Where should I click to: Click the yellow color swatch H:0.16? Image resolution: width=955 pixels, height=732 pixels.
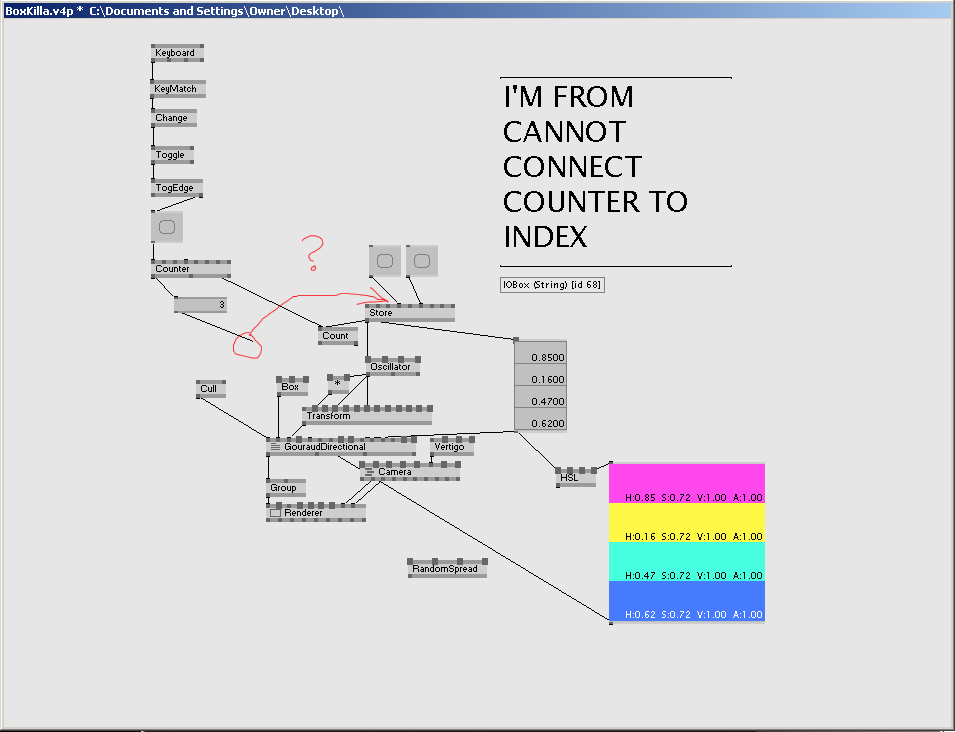coord(687,523)
